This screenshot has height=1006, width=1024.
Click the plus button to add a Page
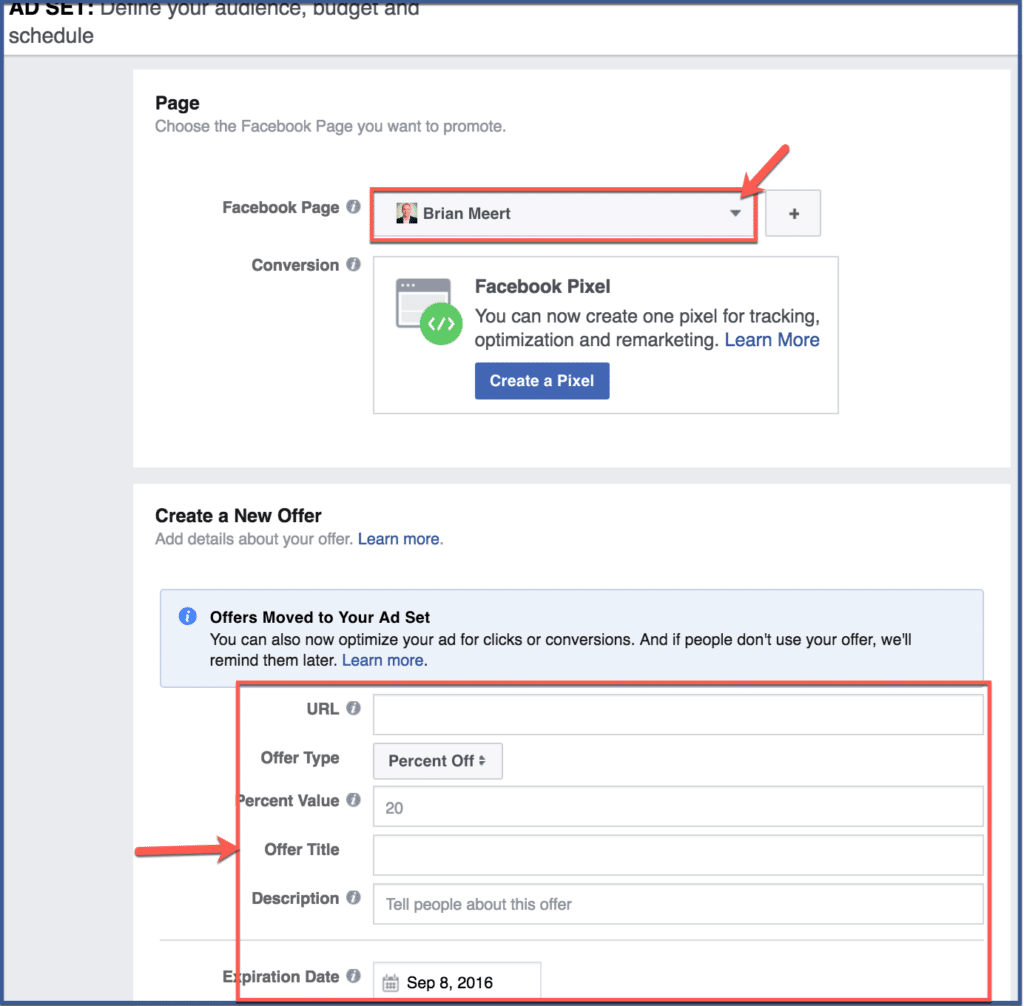point(793,214)
